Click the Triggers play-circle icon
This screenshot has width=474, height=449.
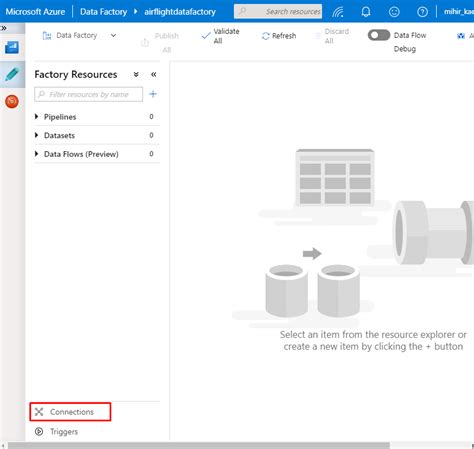39,432
